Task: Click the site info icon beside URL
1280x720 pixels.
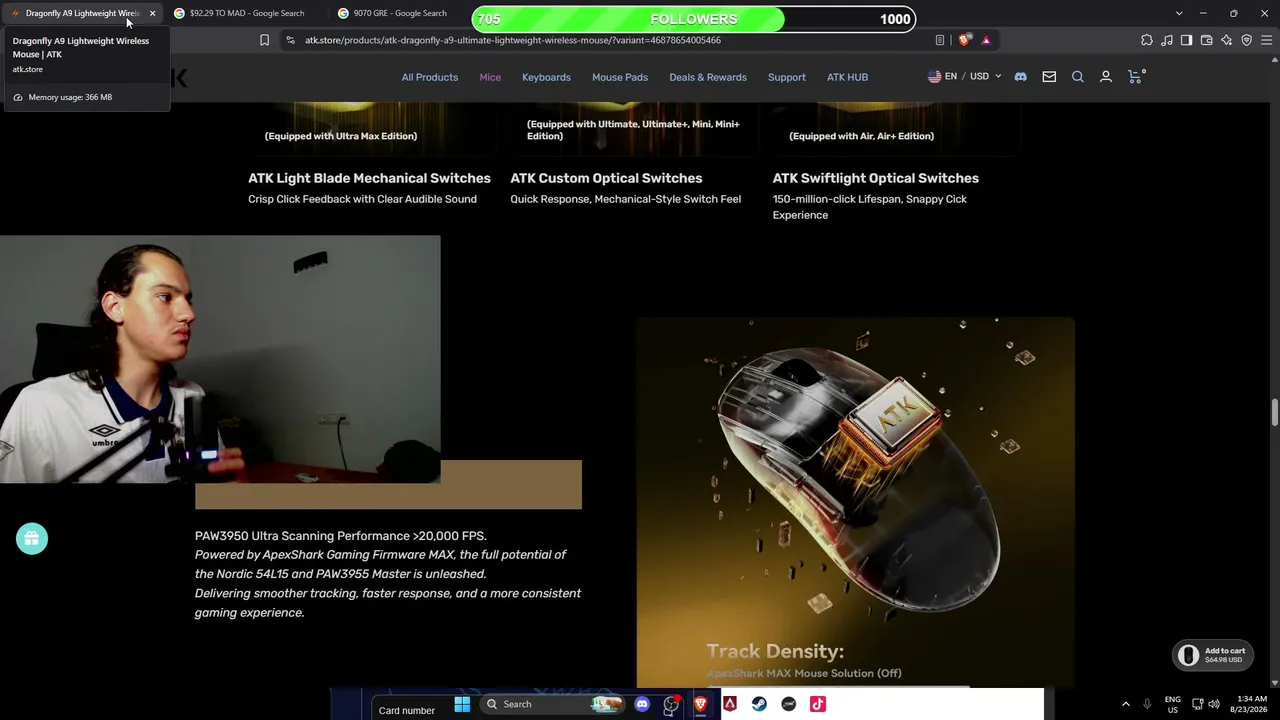Action: [290, 40]
